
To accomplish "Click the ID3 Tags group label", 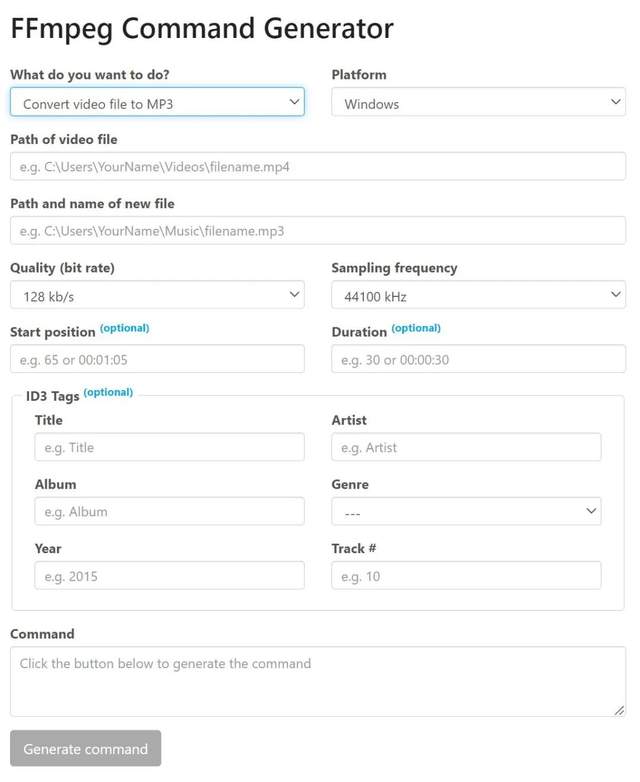I will click(x=53, y=396).
